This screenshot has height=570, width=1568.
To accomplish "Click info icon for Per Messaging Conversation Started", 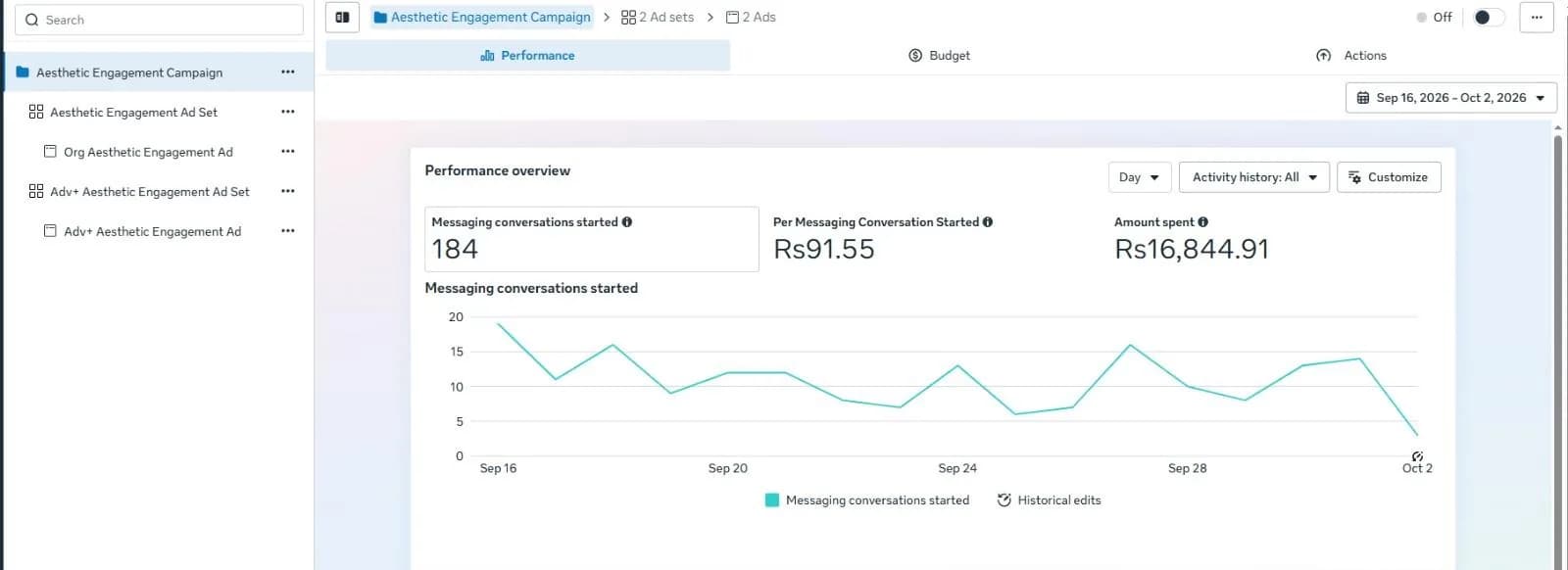I will 988,222.
